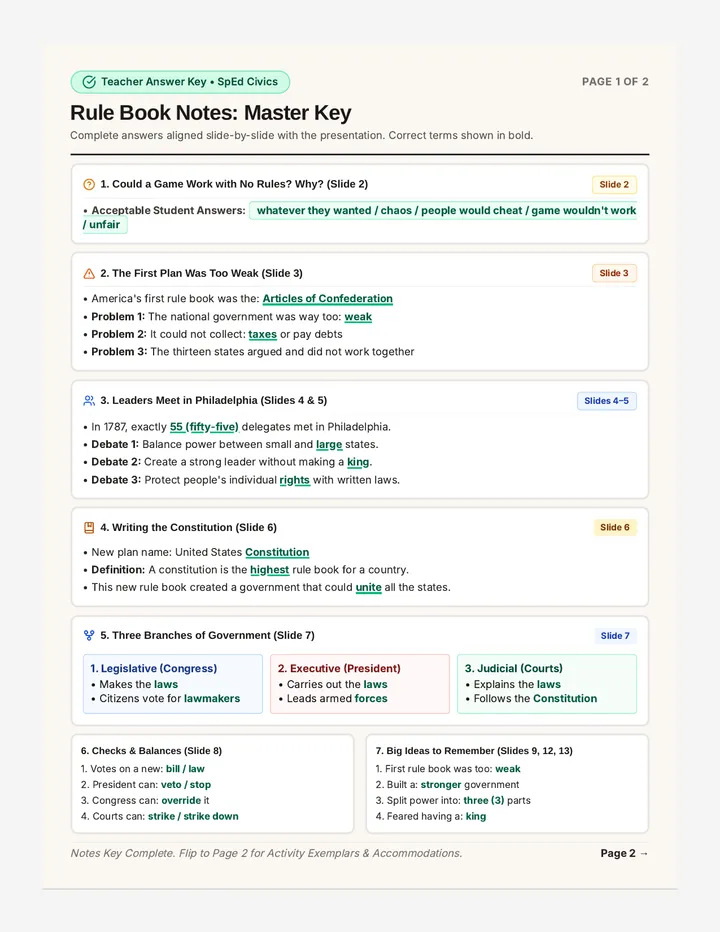Click the answer veto / stop
This screenshot has width=720, height=932.
pos(186,785)
